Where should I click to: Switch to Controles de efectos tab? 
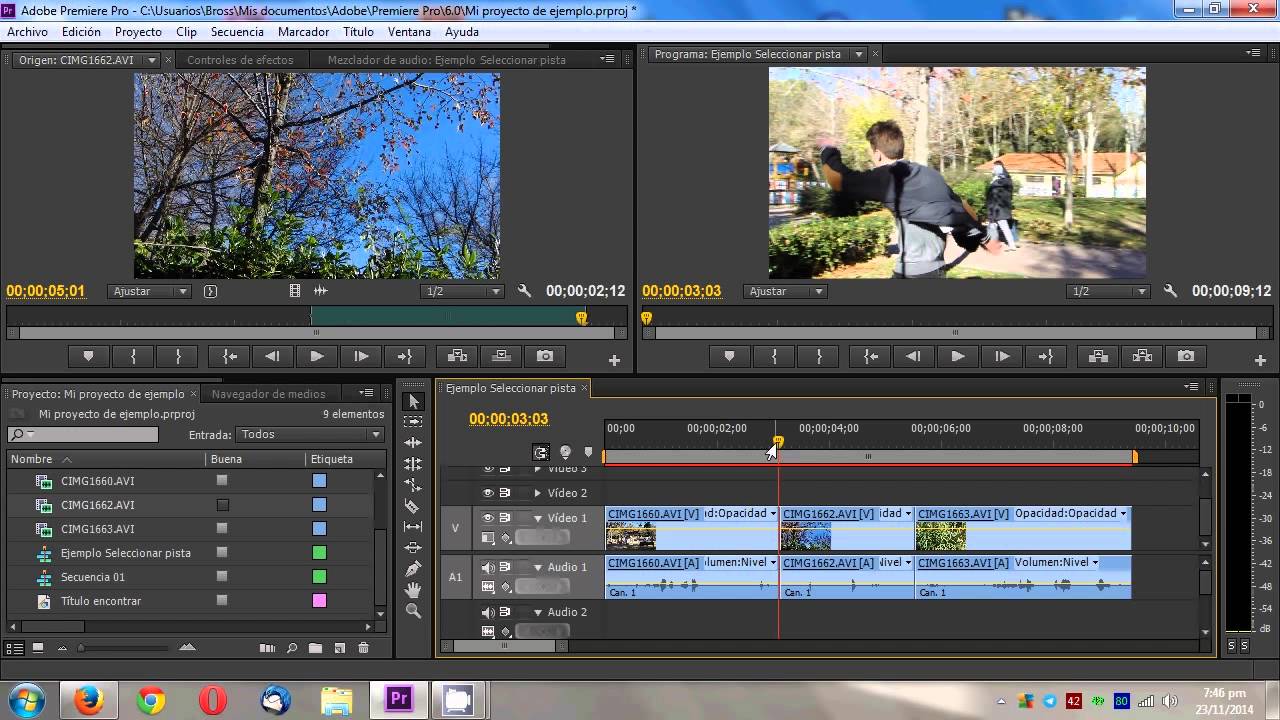pos(240,60)
